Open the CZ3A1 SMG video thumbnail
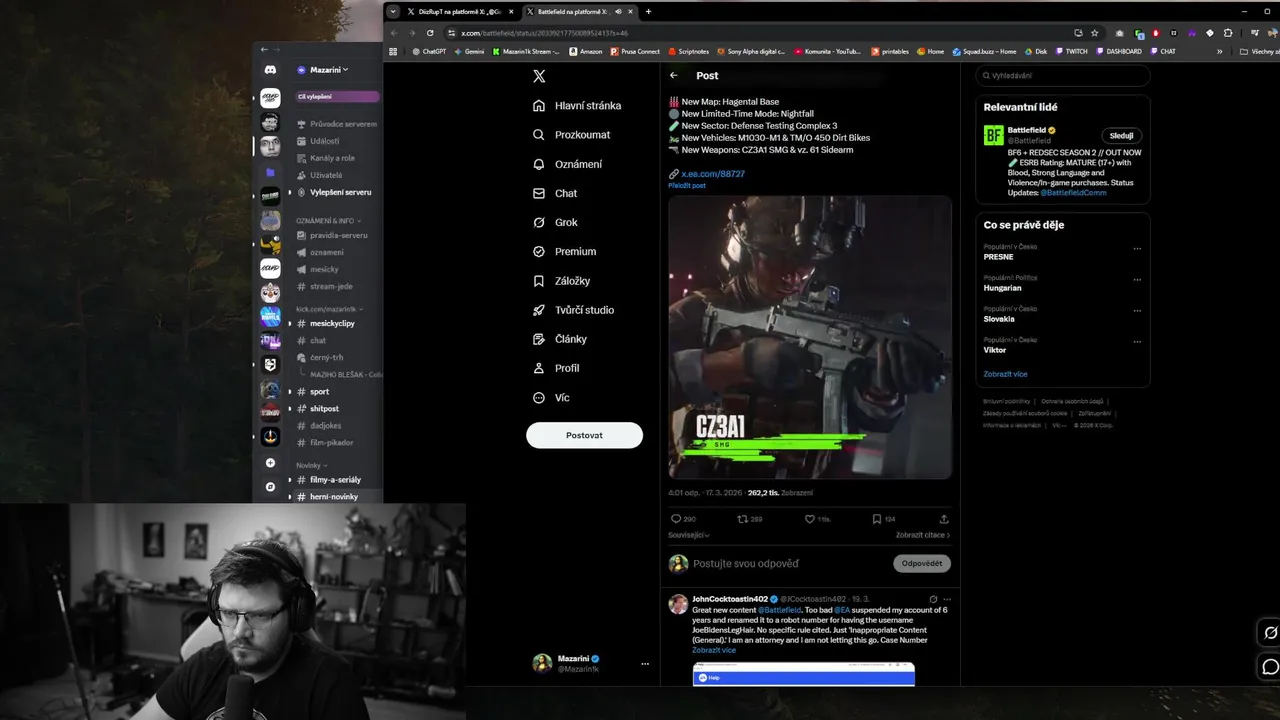The width and height of the screenshot is (1280, 720). (810, 337)
